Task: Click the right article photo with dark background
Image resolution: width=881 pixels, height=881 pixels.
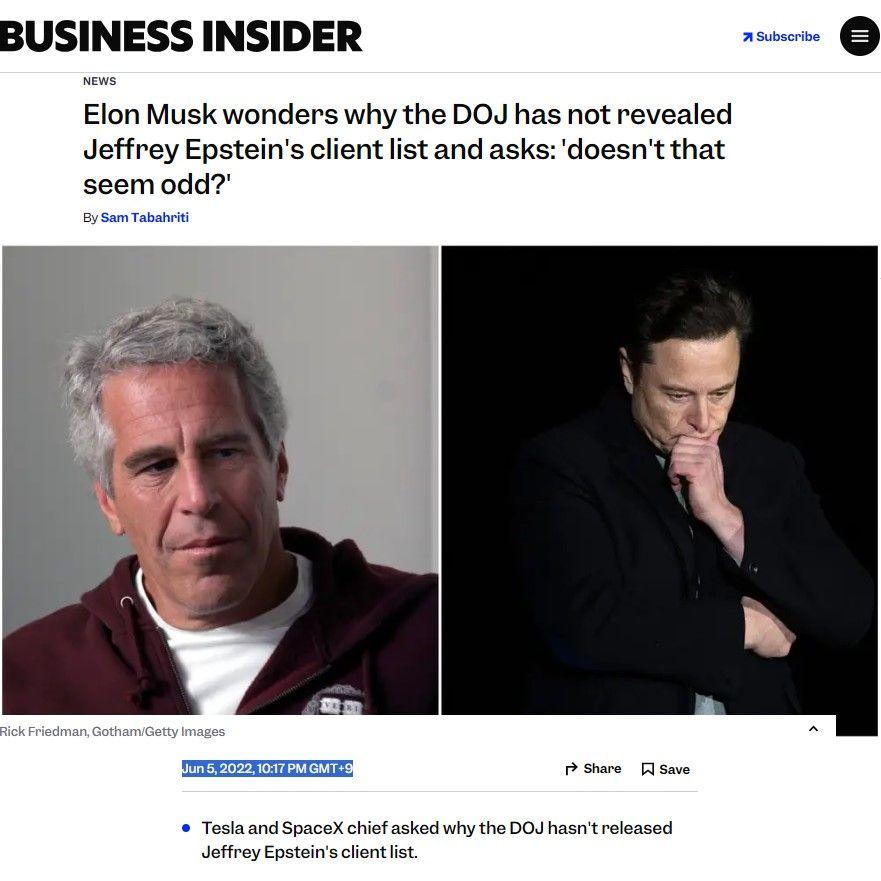Action: click(659, 480)
